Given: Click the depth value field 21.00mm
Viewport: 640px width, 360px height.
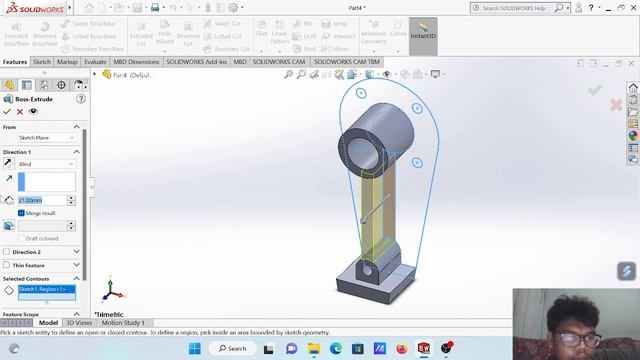Looking at the screenshot, I should pyautogui.click(x=42, y=200).
